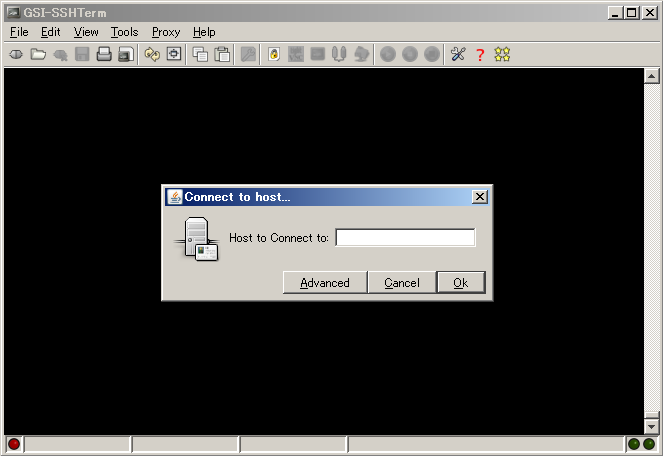Confirm the connection with Ok button
The width and height of the screenshot is (663, 456).
(460, 283)
